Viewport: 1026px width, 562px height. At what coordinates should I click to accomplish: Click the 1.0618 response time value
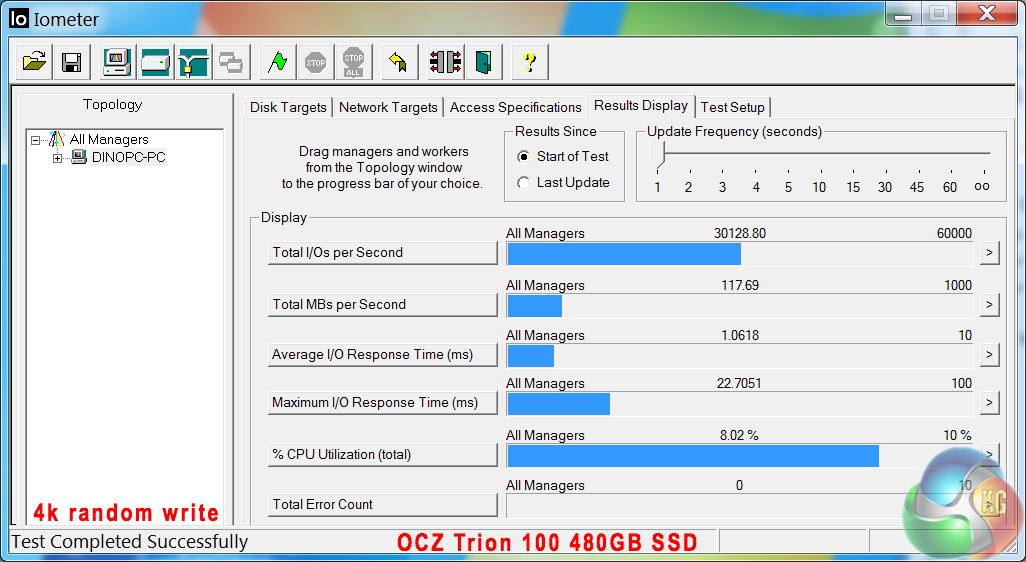point(740,336)
